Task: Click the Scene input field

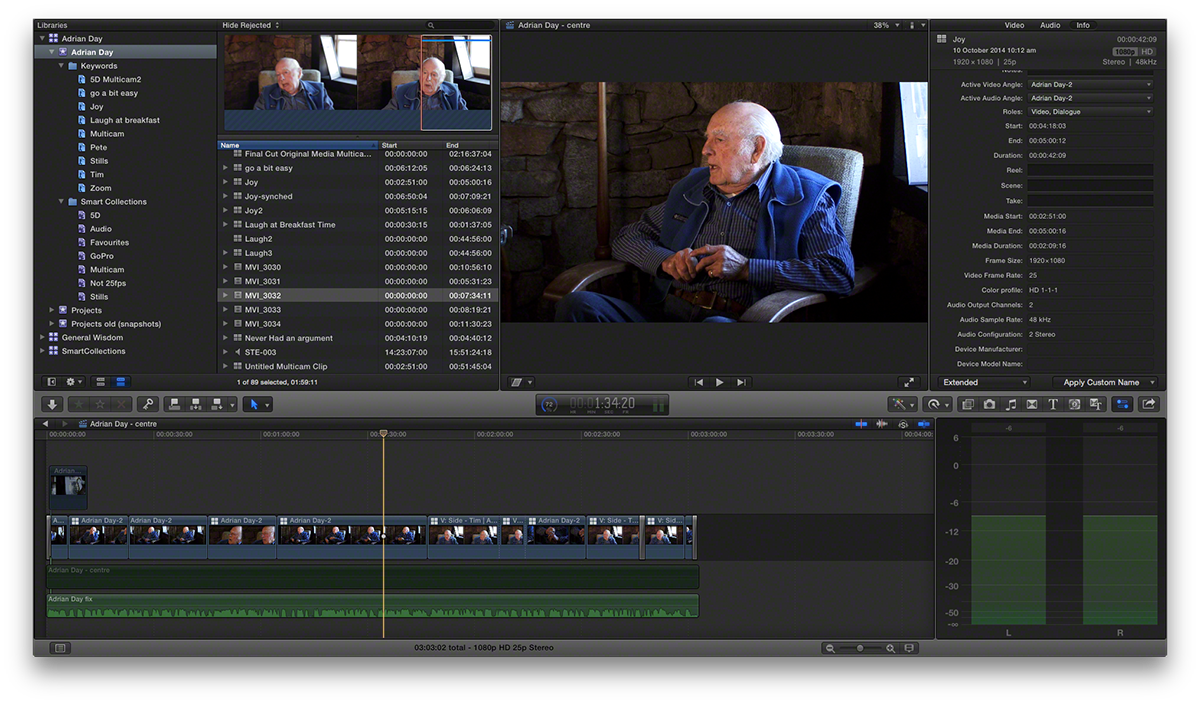Action: tap(1090, 186)
